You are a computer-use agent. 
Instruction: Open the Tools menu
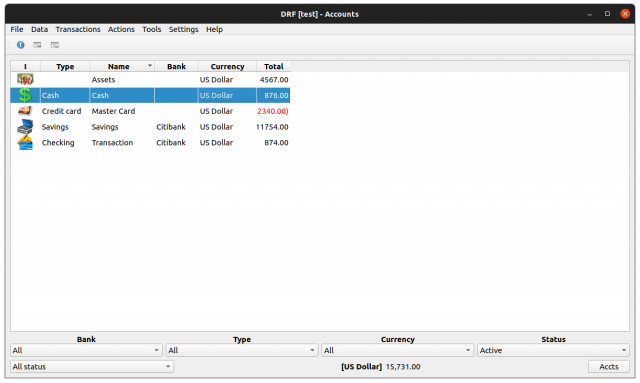click(152, 29)
